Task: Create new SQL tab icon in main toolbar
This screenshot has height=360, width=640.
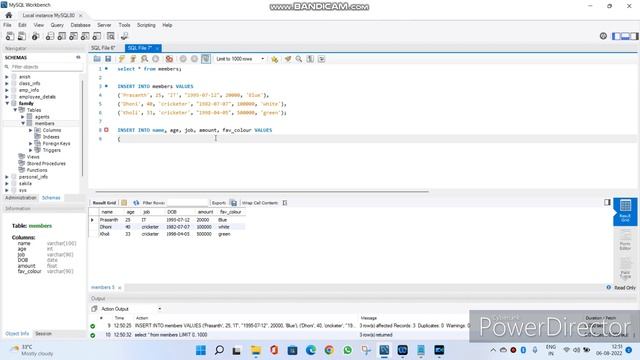Action: point(10,36)
